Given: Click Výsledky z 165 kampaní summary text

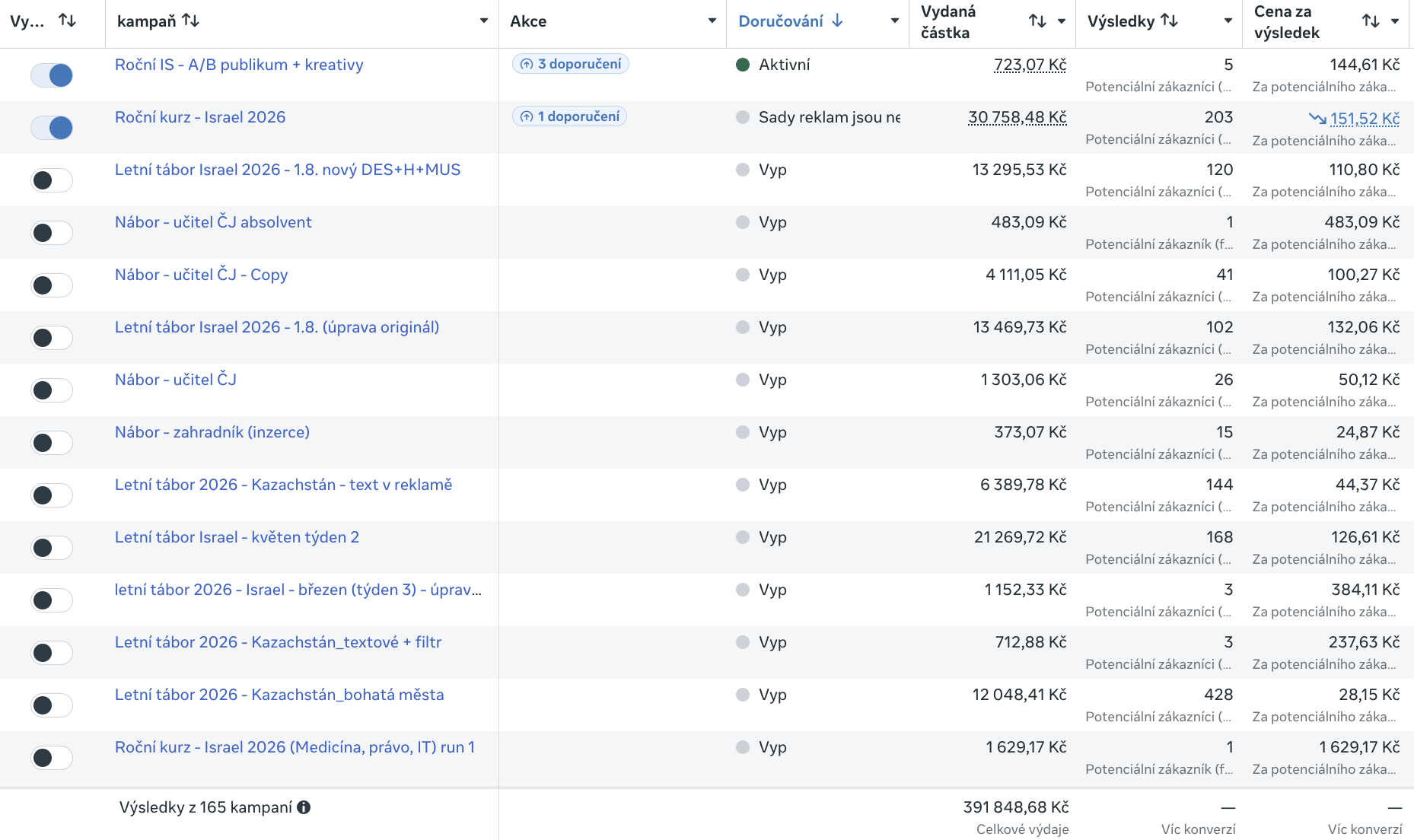Looking at the screenshot, I should [x=205, y=807].
